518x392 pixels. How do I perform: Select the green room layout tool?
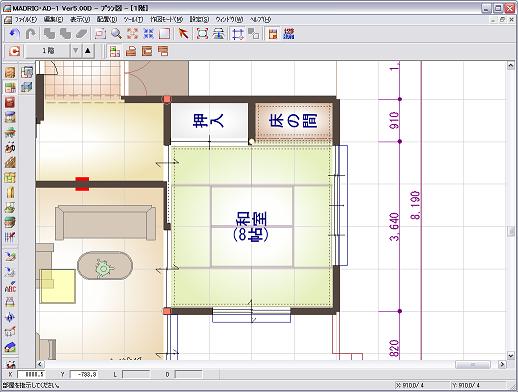click(10, 87)
